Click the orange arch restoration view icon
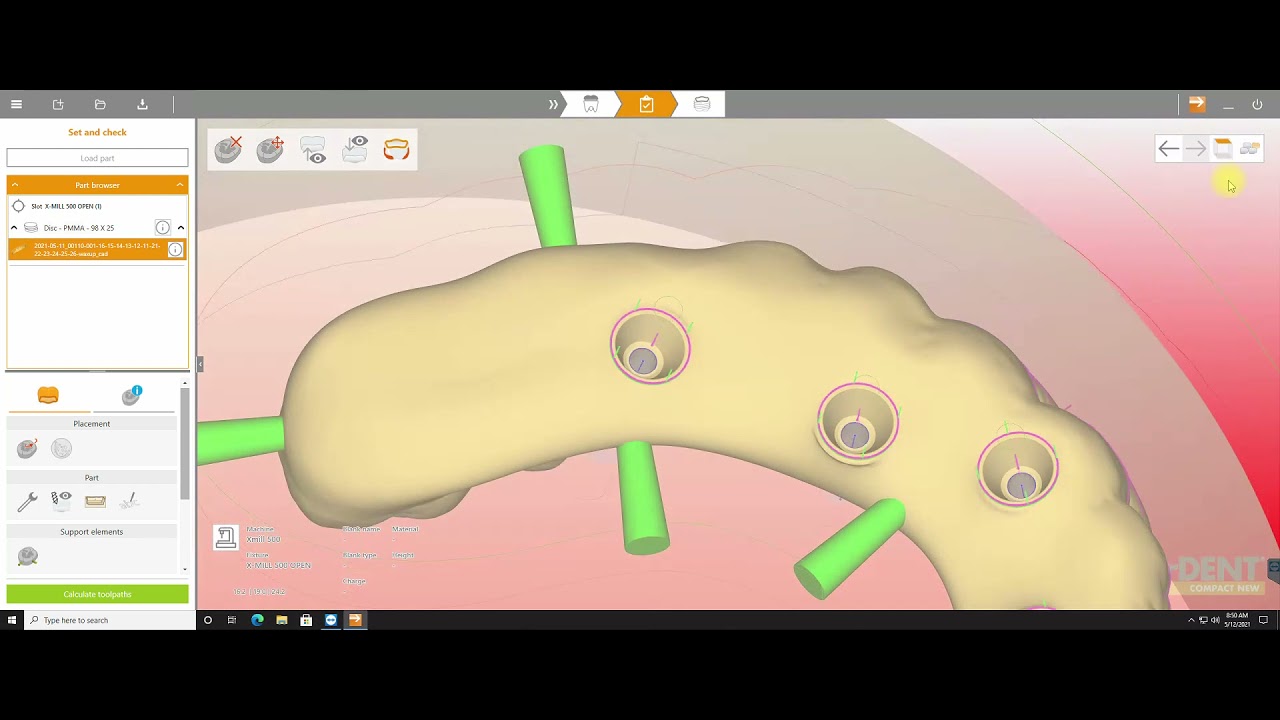 point(396,149)
